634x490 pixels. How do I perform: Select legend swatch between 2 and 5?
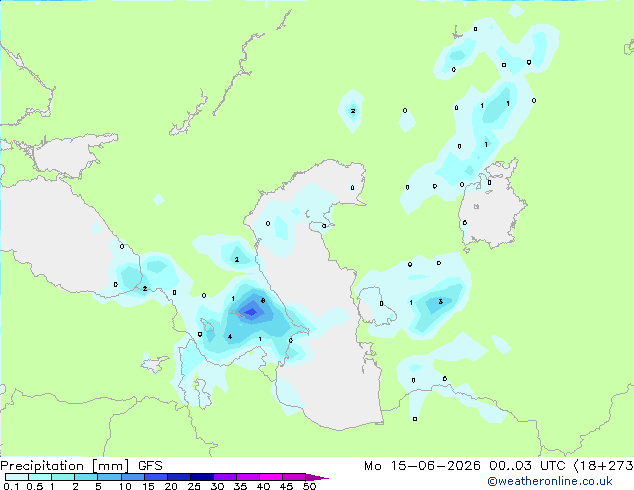click(86, 477)
